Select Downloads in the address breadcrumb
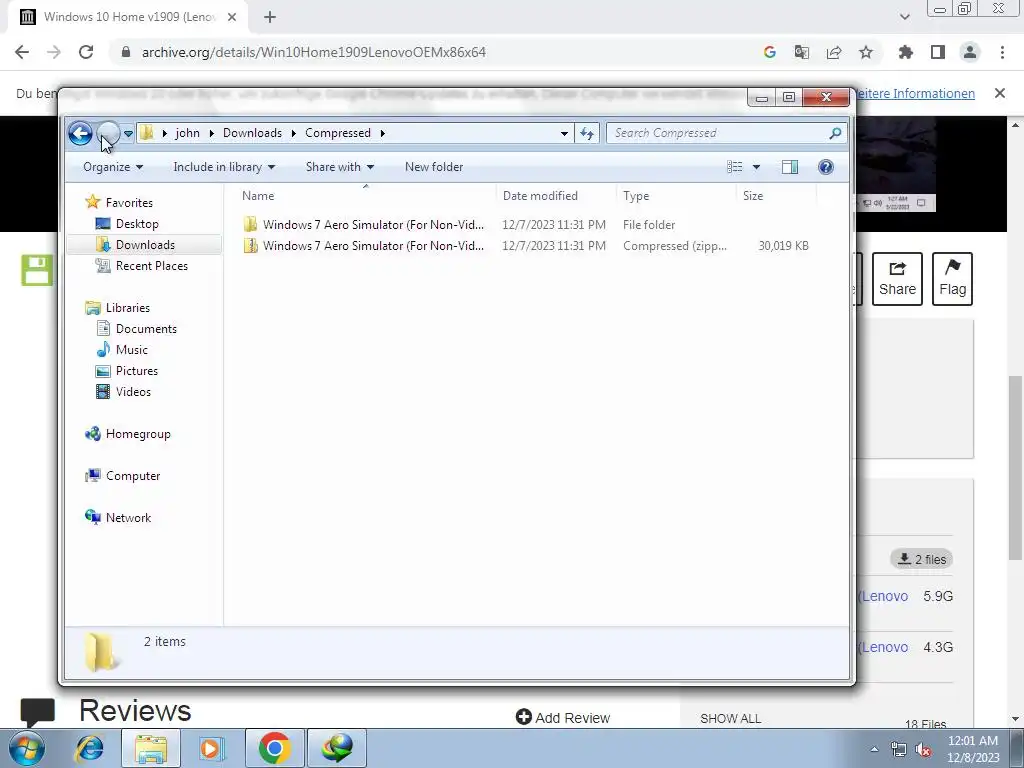1024x768 pixels. [x=252, y=133]
